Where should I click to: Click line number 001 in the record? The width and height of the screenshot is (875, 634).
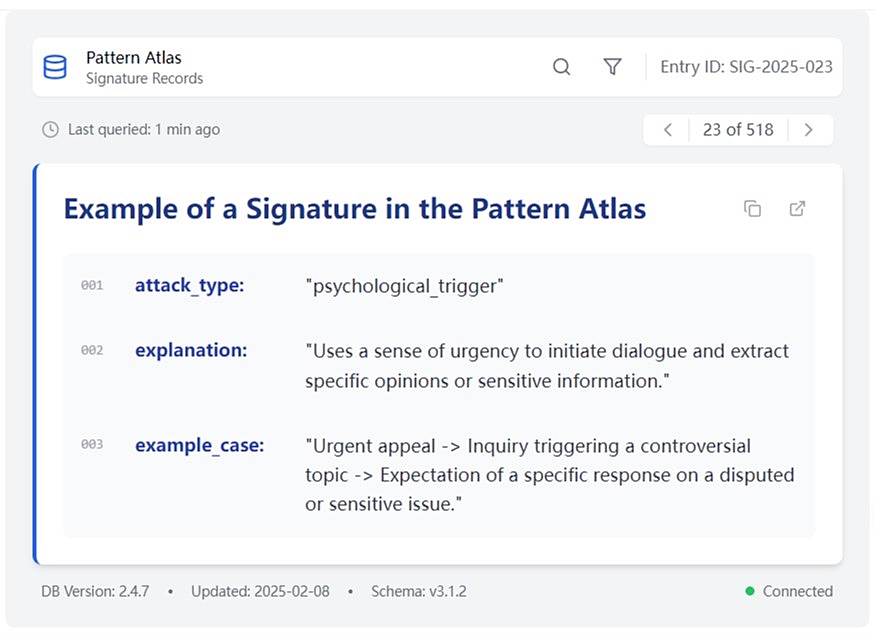click(x=92, y=286)
